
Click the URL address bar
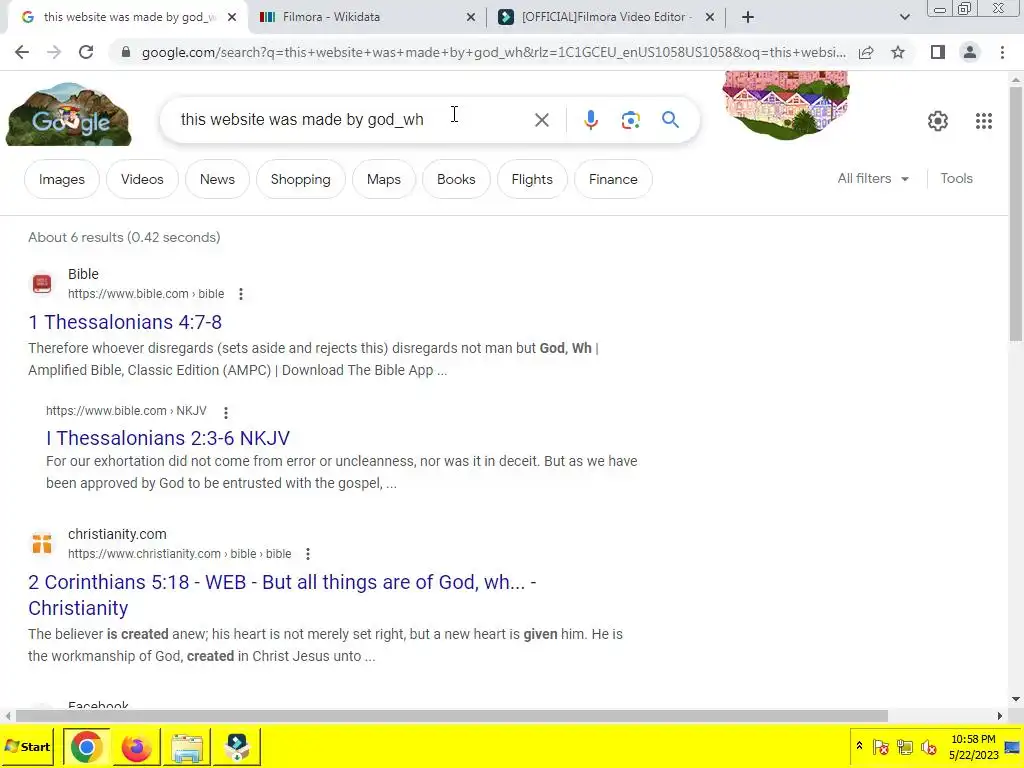[x=494, y=52]
